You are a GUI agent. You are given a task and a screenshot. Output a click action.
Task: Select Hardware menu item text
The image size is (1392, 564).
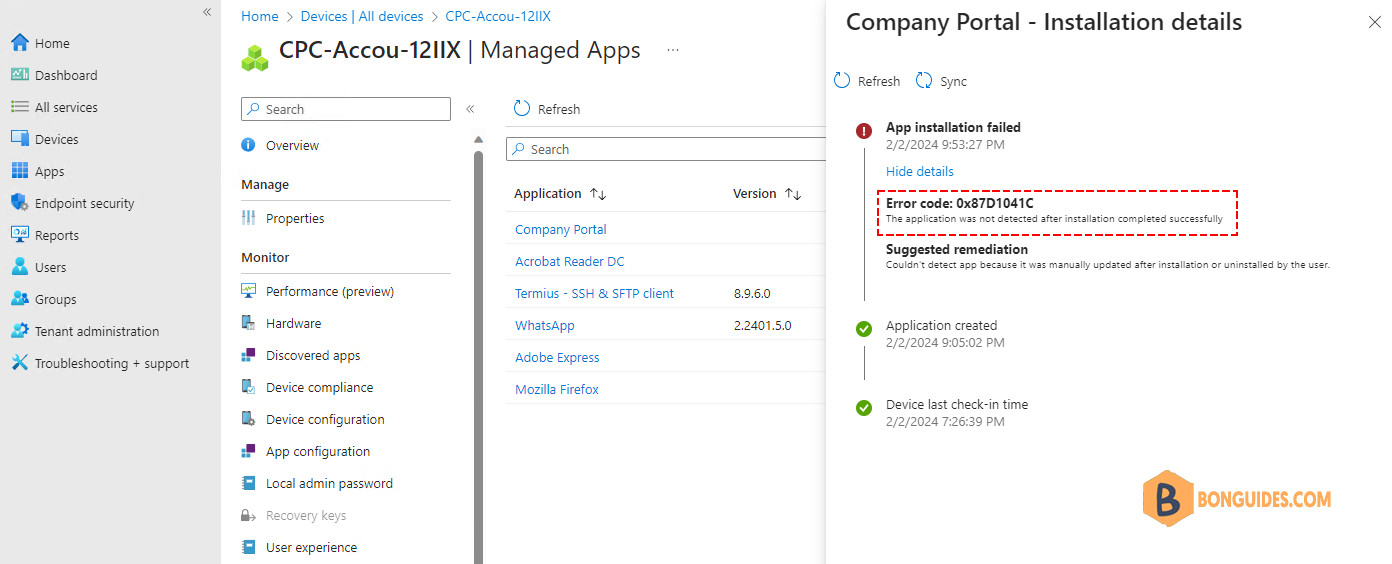pyautogui.click(x=293, y=323)
